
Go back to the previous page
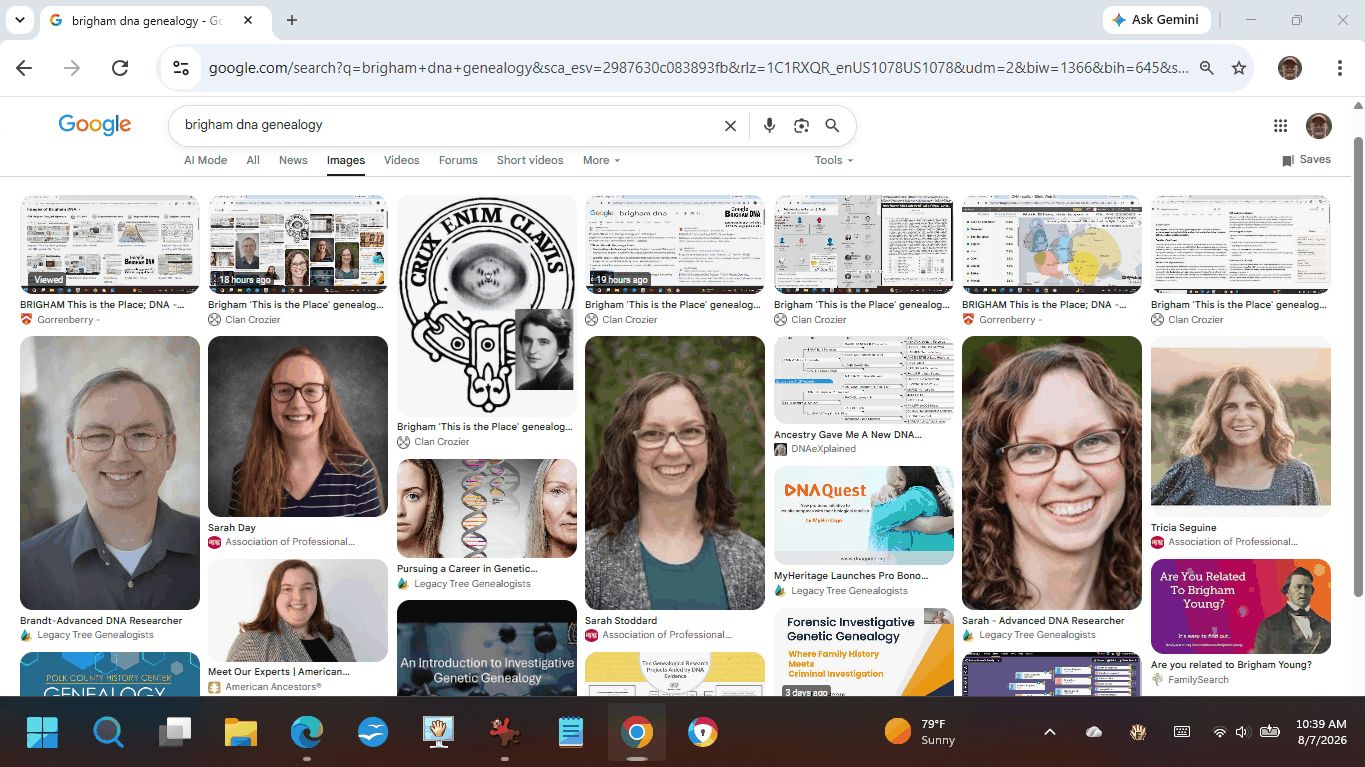[24, 68]
